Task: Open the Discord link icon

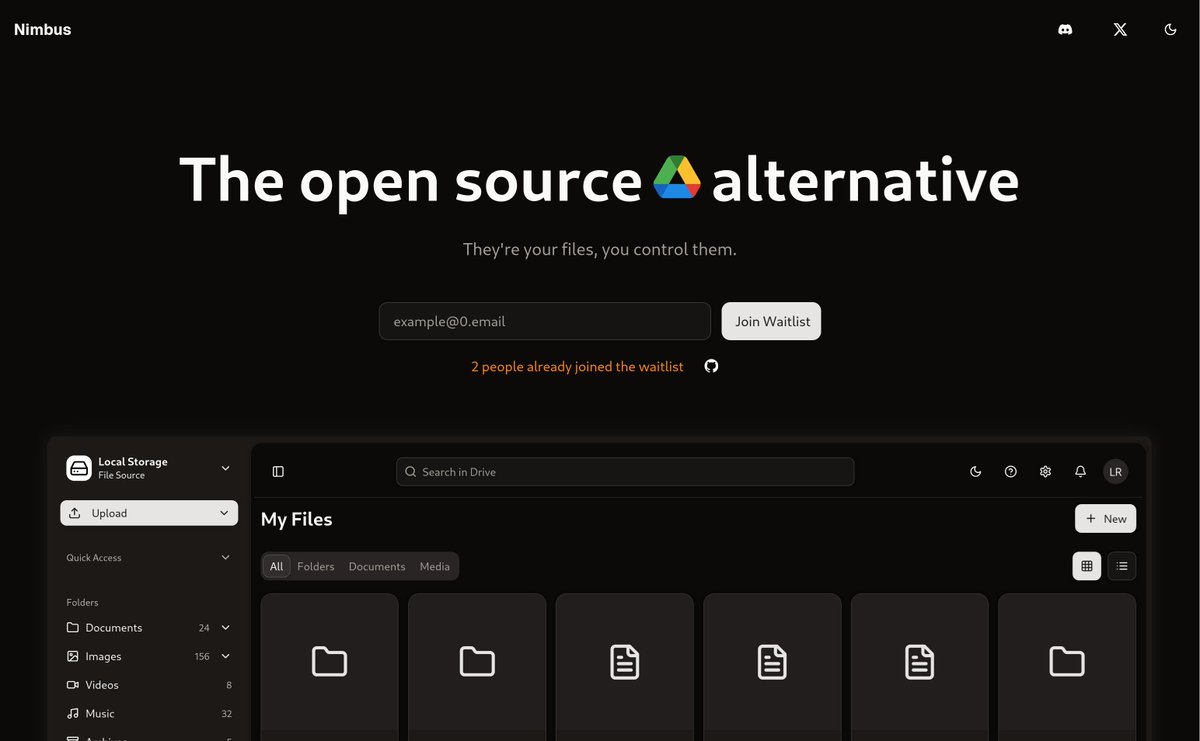Action: (x=1066, y=30)
